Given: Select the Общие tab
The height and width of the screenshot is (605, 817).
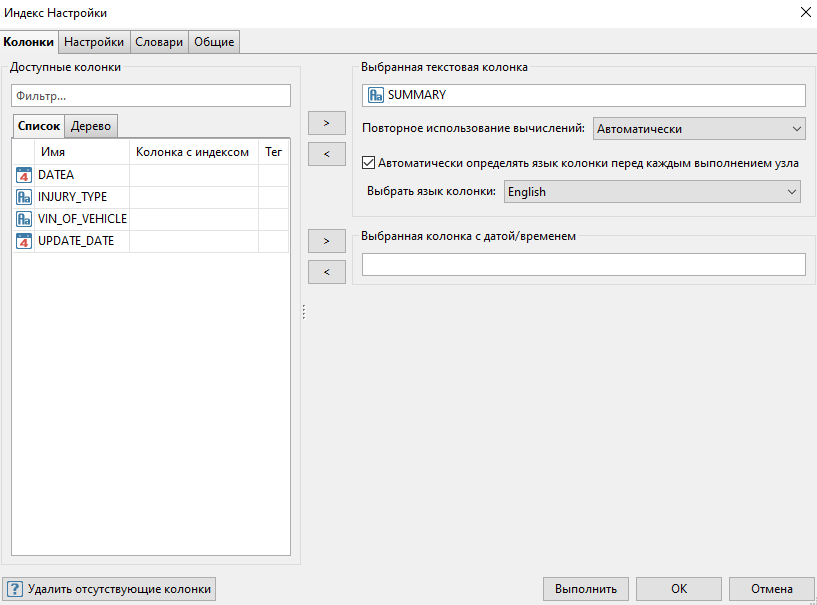Looking at the screenshot, I should click(x=214, y=42).
